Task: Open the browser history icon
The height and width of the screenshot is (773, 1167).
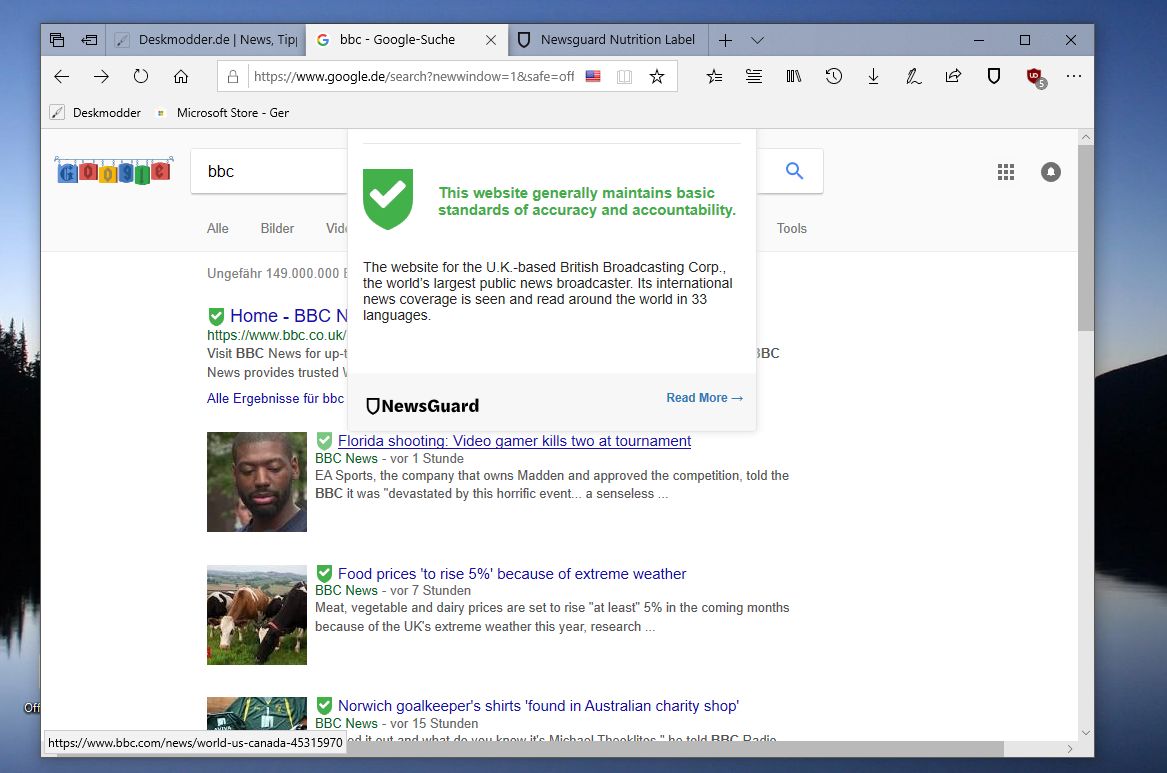Action: (x=833, y=76)
